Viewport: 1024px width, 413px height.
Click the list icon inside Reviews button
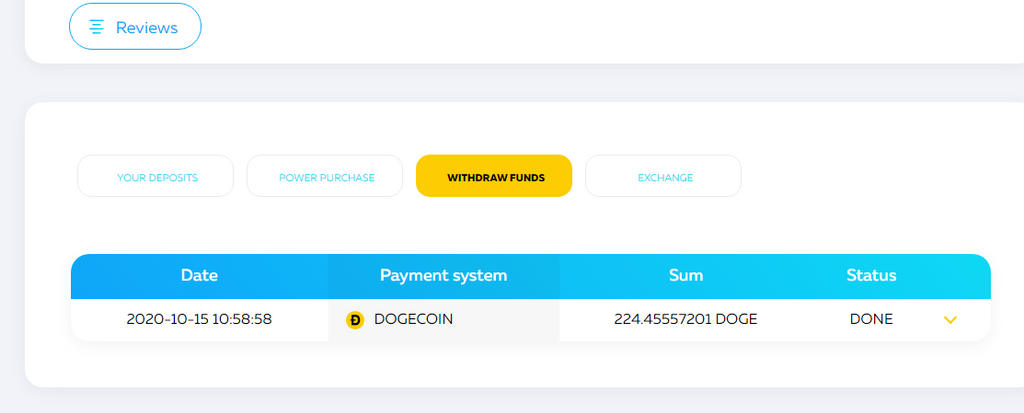pos(97,27)
